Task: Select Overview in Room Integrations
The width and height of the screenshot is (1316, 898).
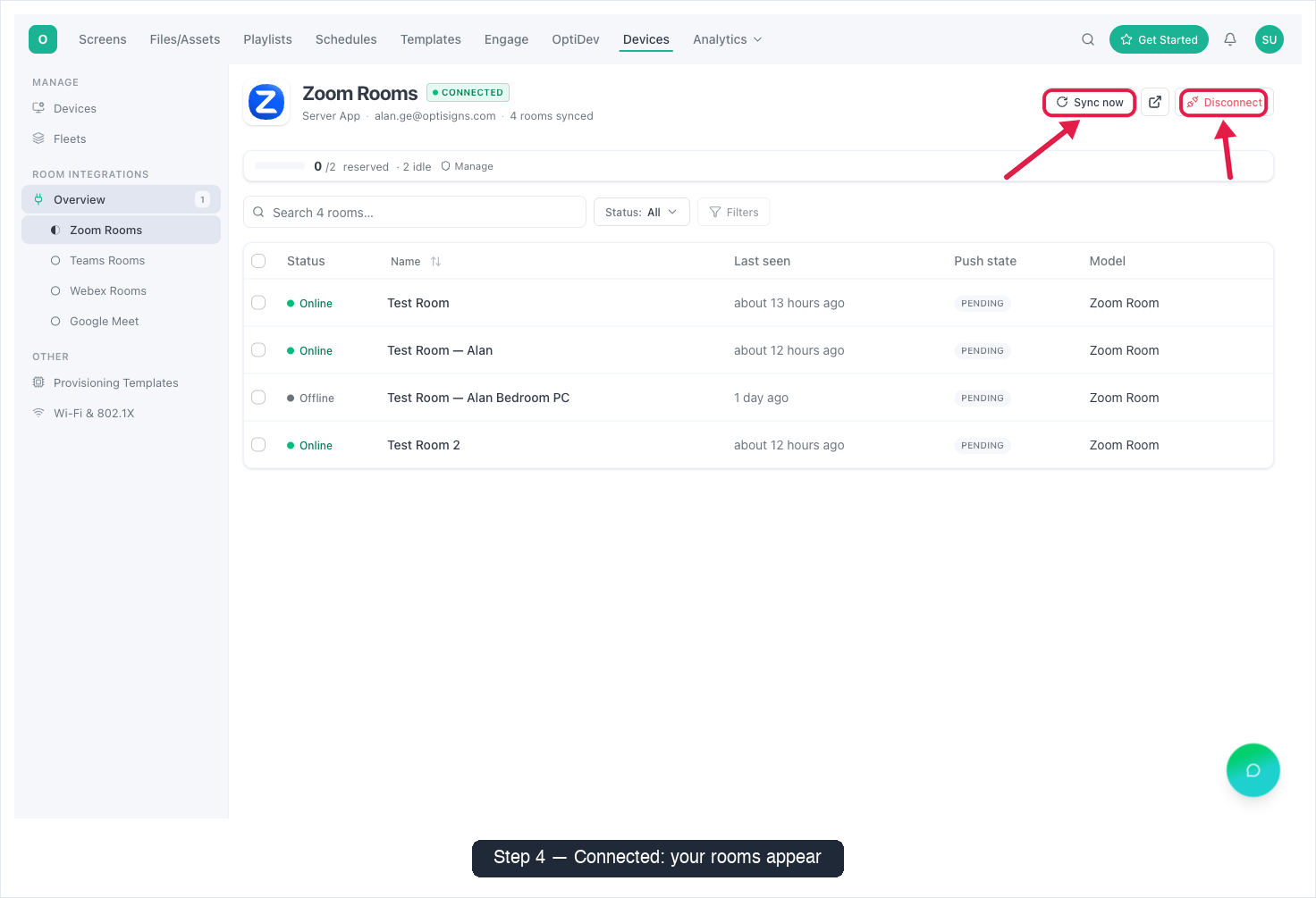Action: coord(121,199)
